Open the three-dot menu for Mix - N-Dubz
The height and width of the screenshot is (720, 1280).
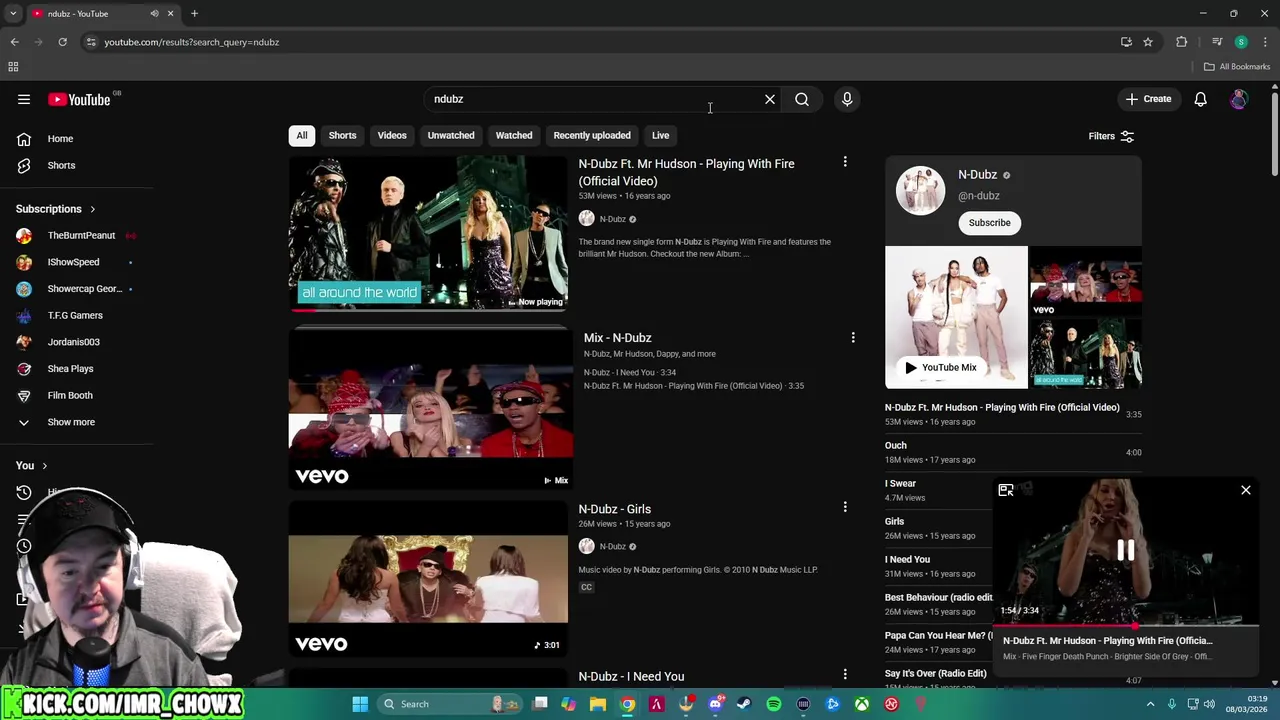[x=853, y=338]
